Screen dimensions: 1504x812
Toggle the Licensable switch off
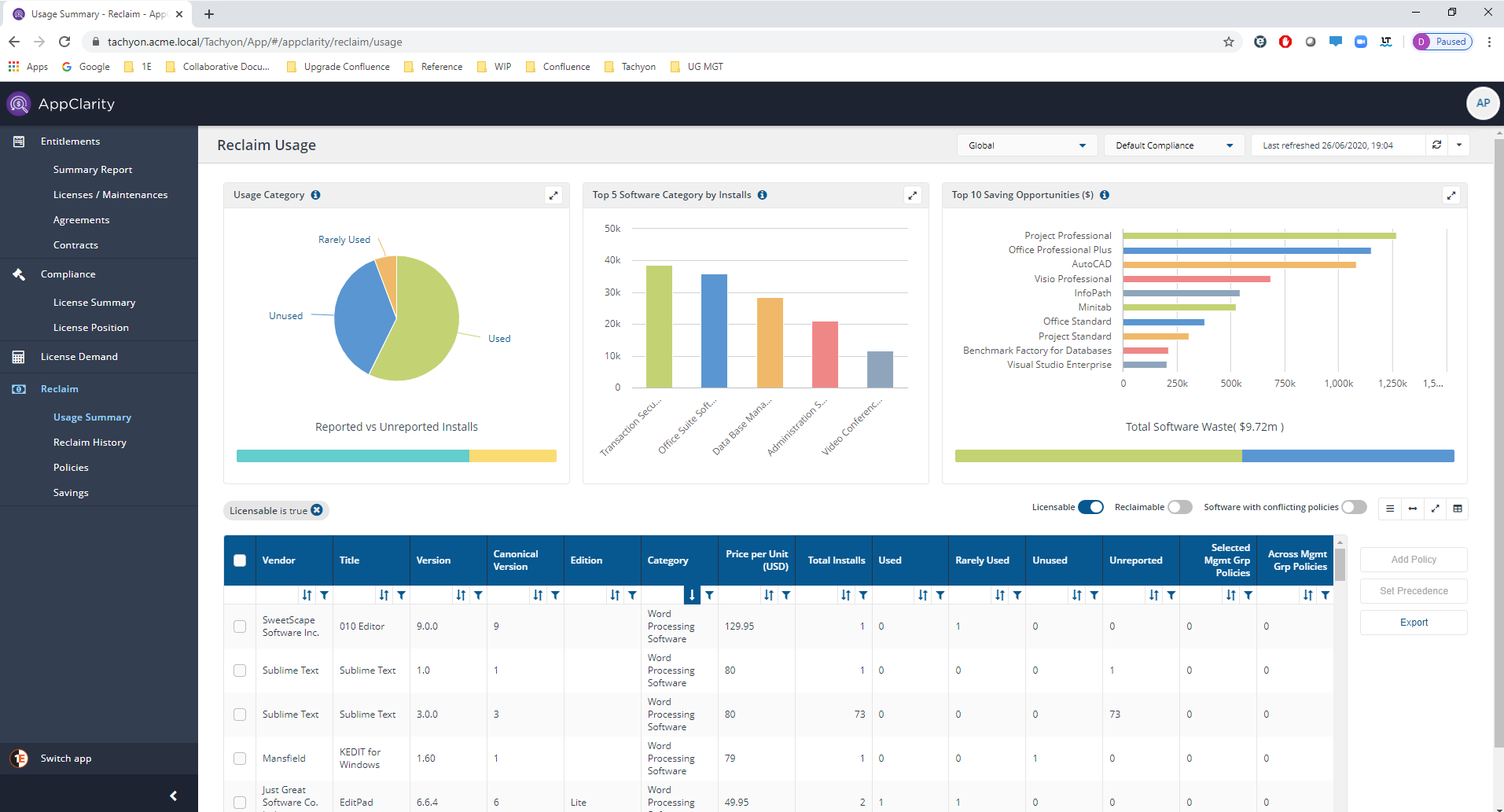[1090, 507]
